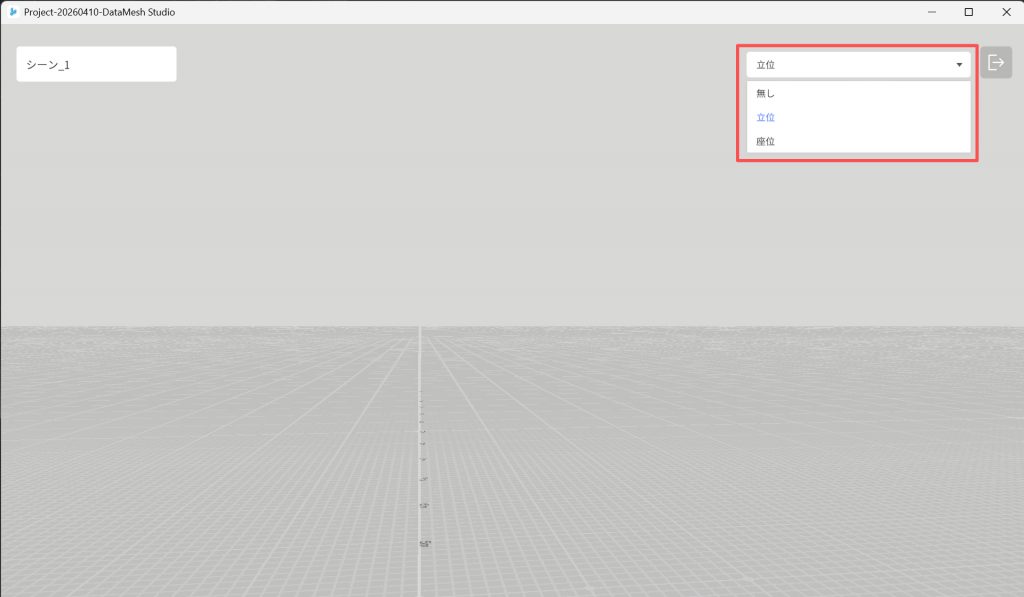The image size is (1024, 597).
Task: Click the DataMesh Studio app icon
Action: click(13, 12)
